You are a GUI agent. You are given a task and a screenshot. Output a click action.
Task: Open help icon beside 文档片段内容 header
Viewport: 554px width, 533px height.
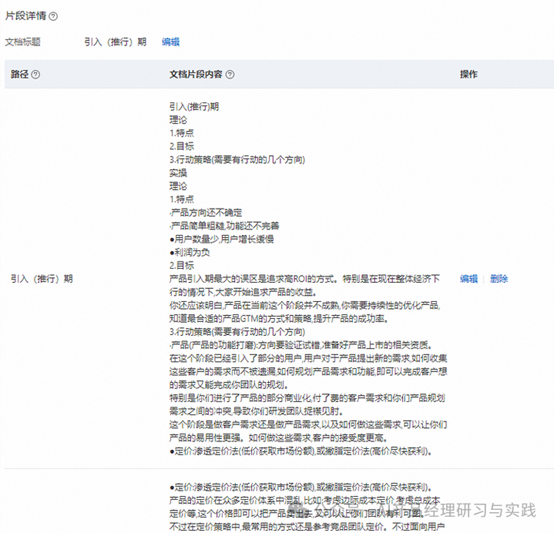230,75
